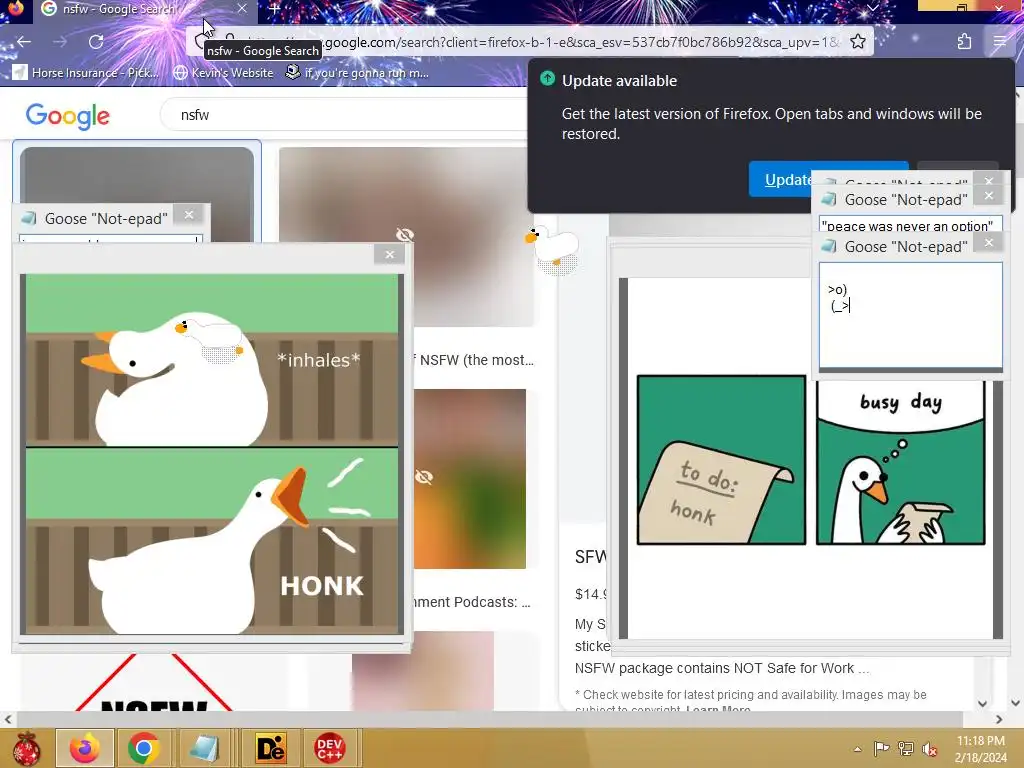The width and height of the screenshot is (1024, 768).
Task: Open Dev-C++ from the taskbar
Action: 329,748
